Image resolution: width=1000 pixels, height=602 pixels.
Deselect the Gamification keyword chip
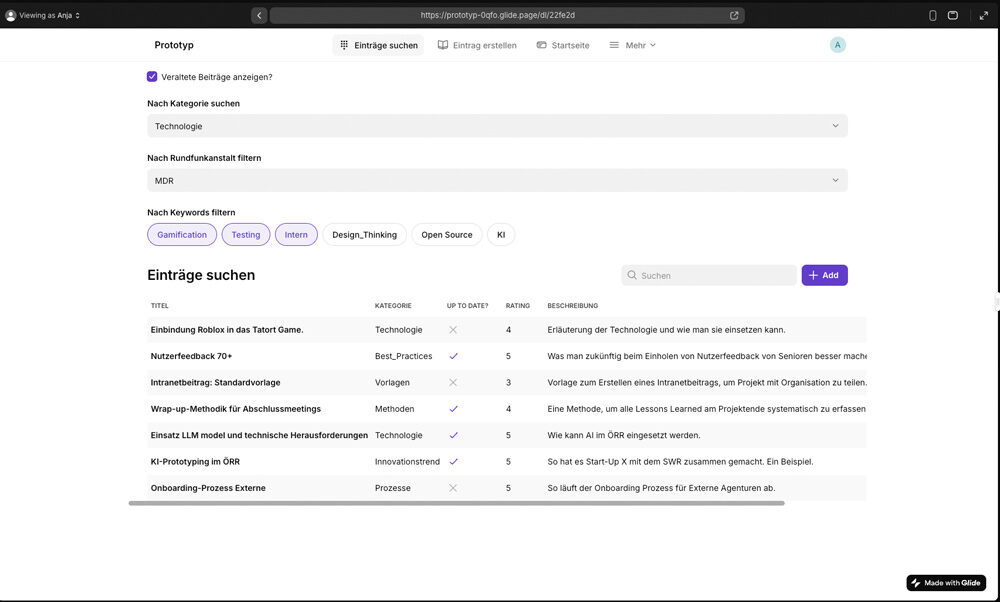click(182, 235)
